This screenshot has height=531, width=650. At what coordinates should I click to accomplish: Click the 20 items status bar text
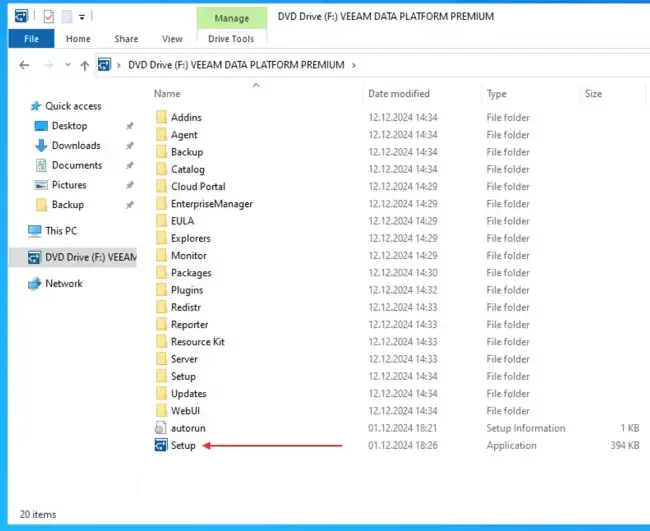pos(38,514)
